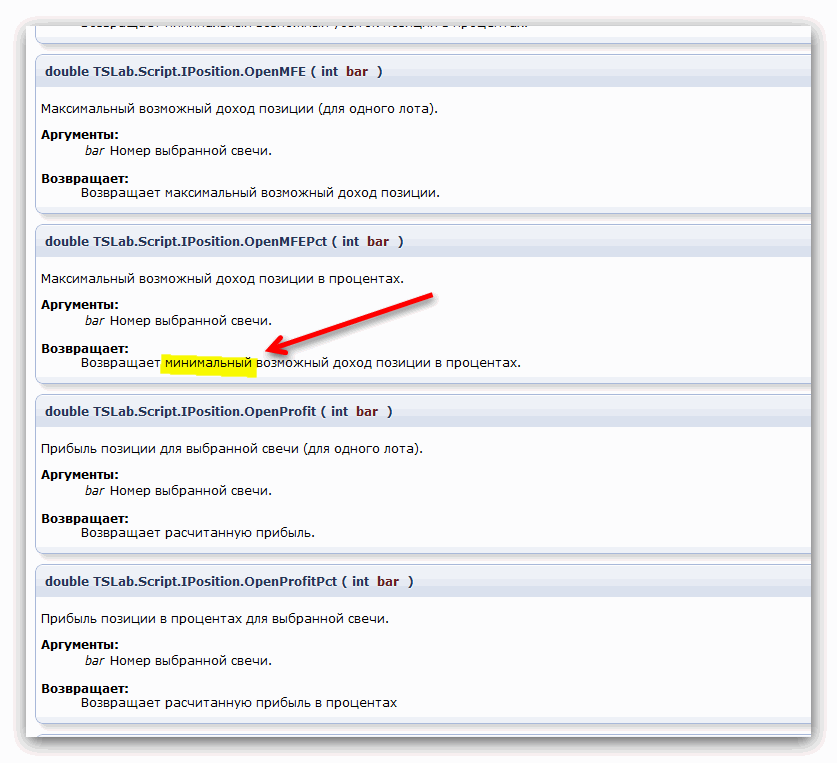Select text 'Возвращает расчитанную прибыль в процентах'

239,703
